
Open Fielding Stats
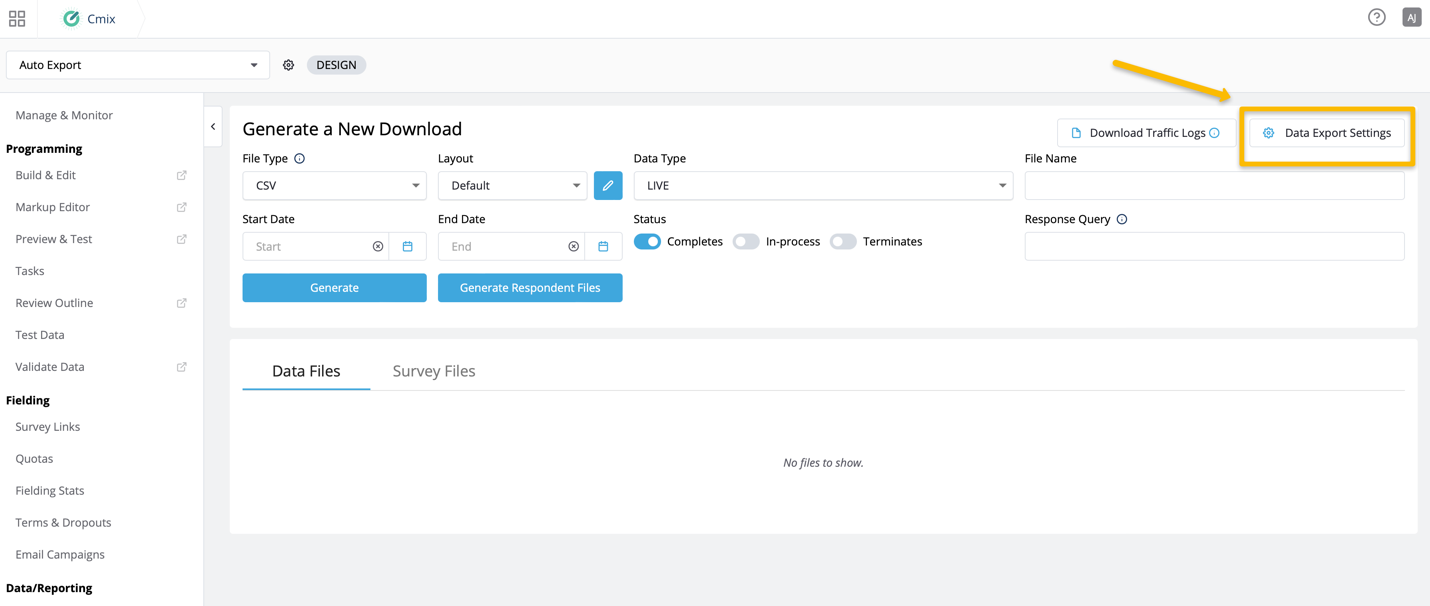click(50, 491)
